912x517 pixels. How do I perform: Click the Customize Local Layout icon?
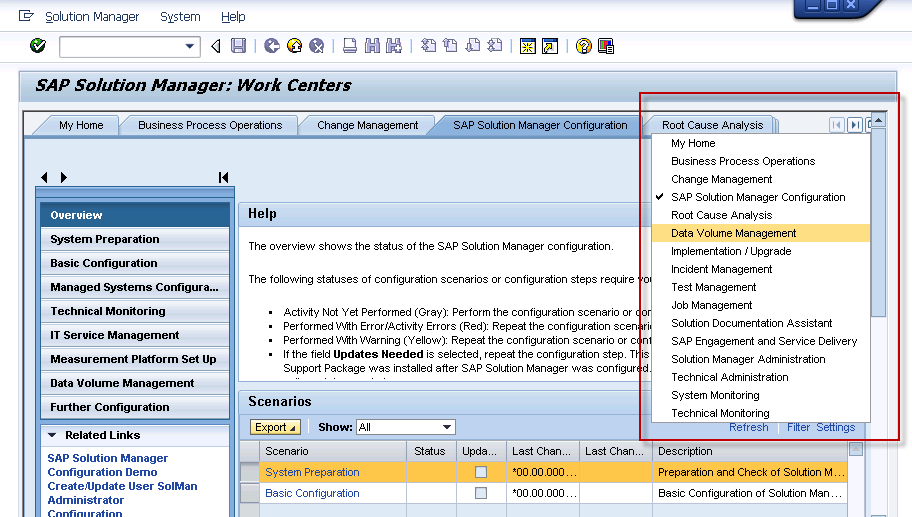[605, 46]
